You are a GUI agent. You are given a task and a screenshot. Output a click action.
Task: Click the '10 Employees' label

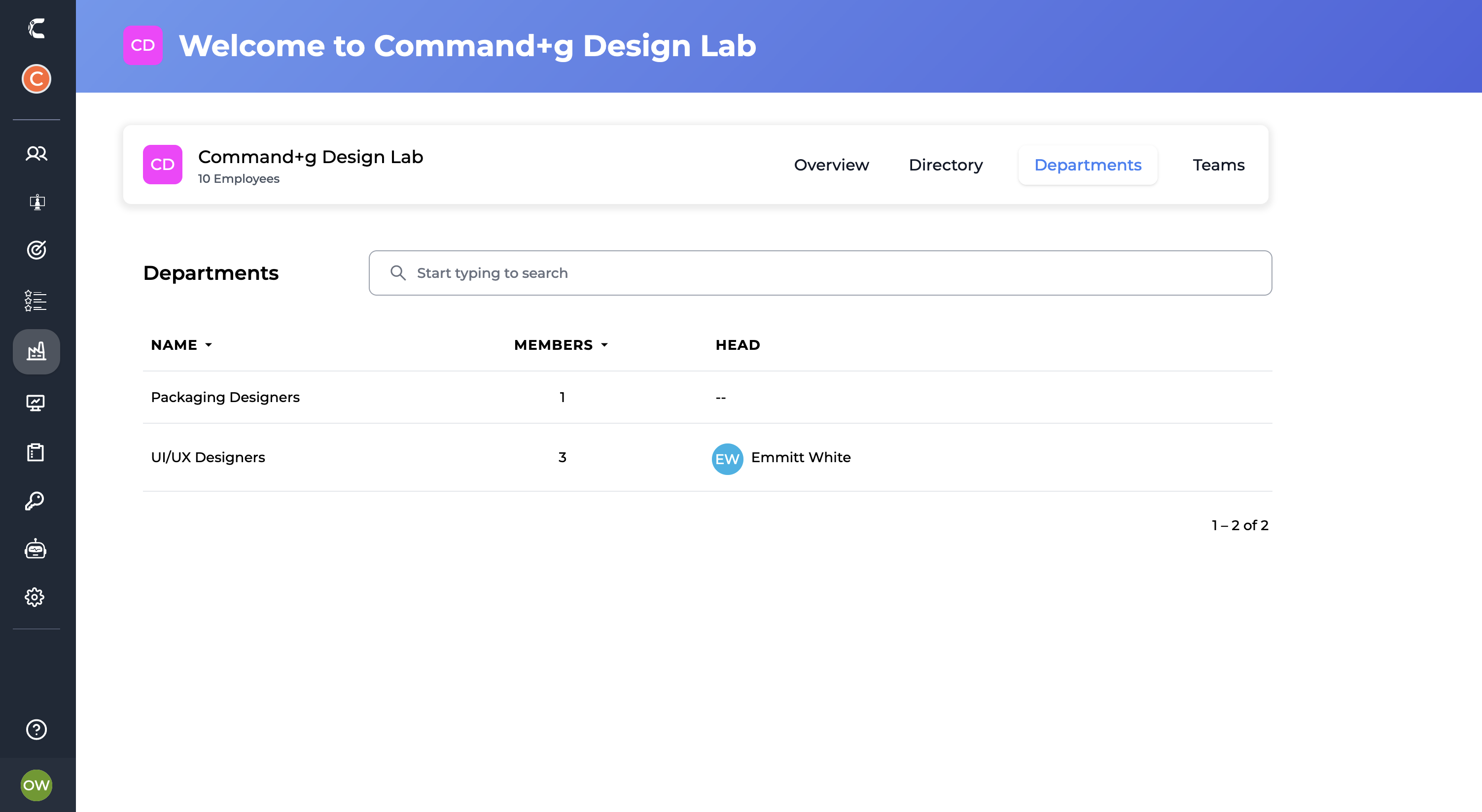tap(239, 179)
